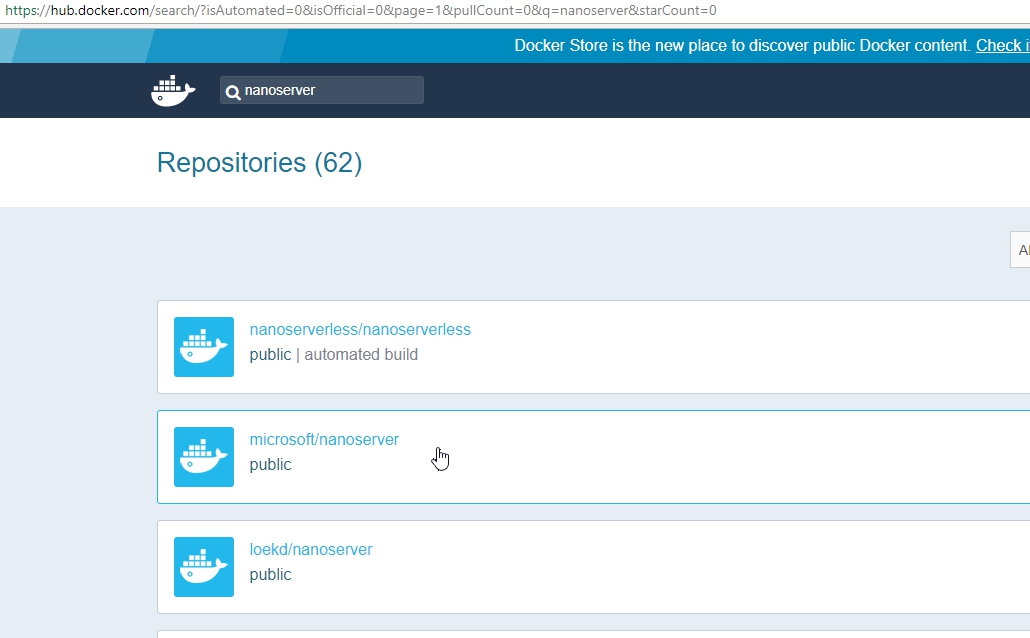Click the magnifier icon in search box
Image resolution: width=1030 pixels, height=638 pixels.
pyautogui.click(x=234, y=91)
